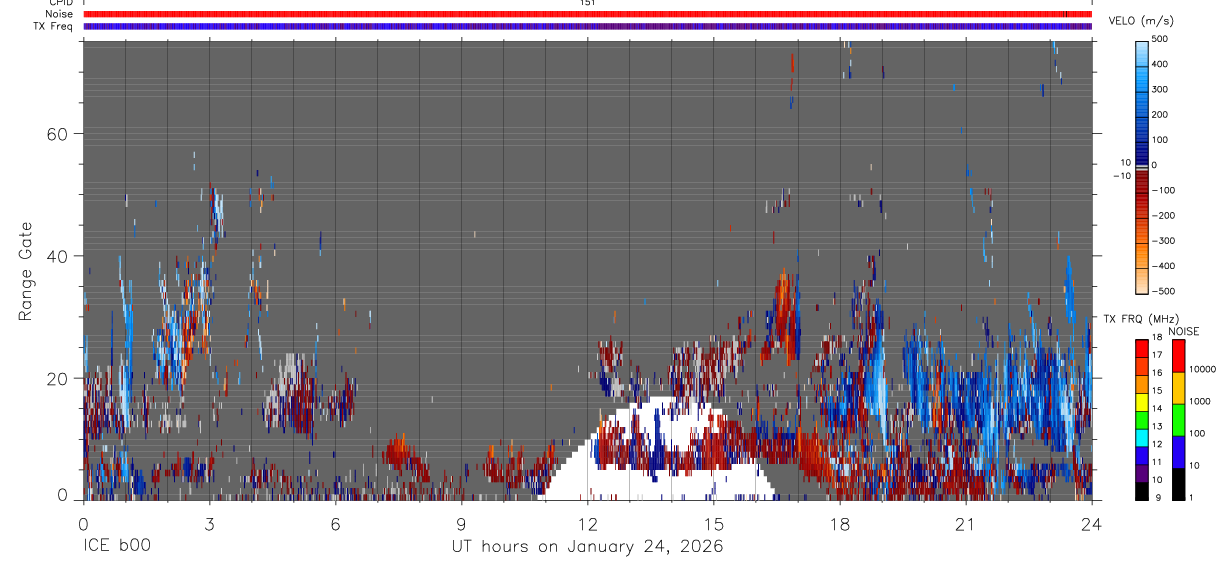Click the yellow 14–15 MHz swatch in the TX FRQ legend
1228x567 pixels.
[1142, 401]
